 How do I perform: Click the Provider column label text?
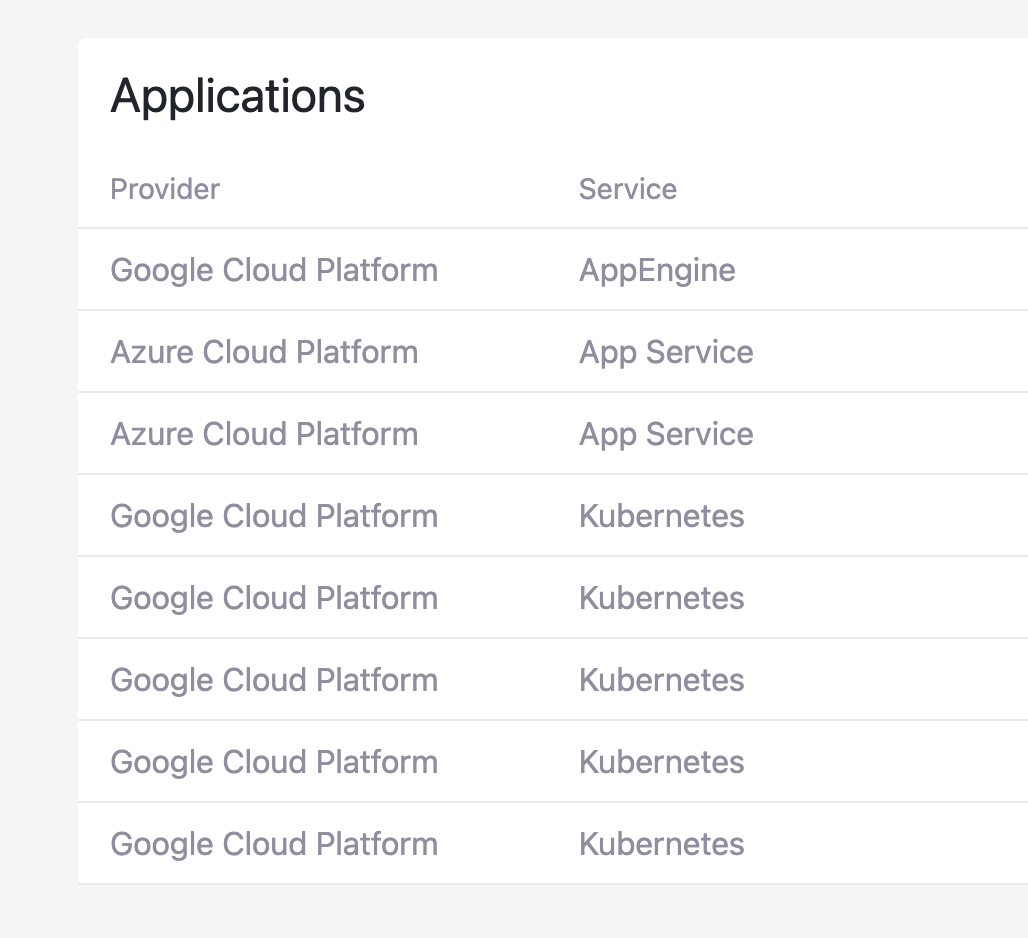[165, 189]
